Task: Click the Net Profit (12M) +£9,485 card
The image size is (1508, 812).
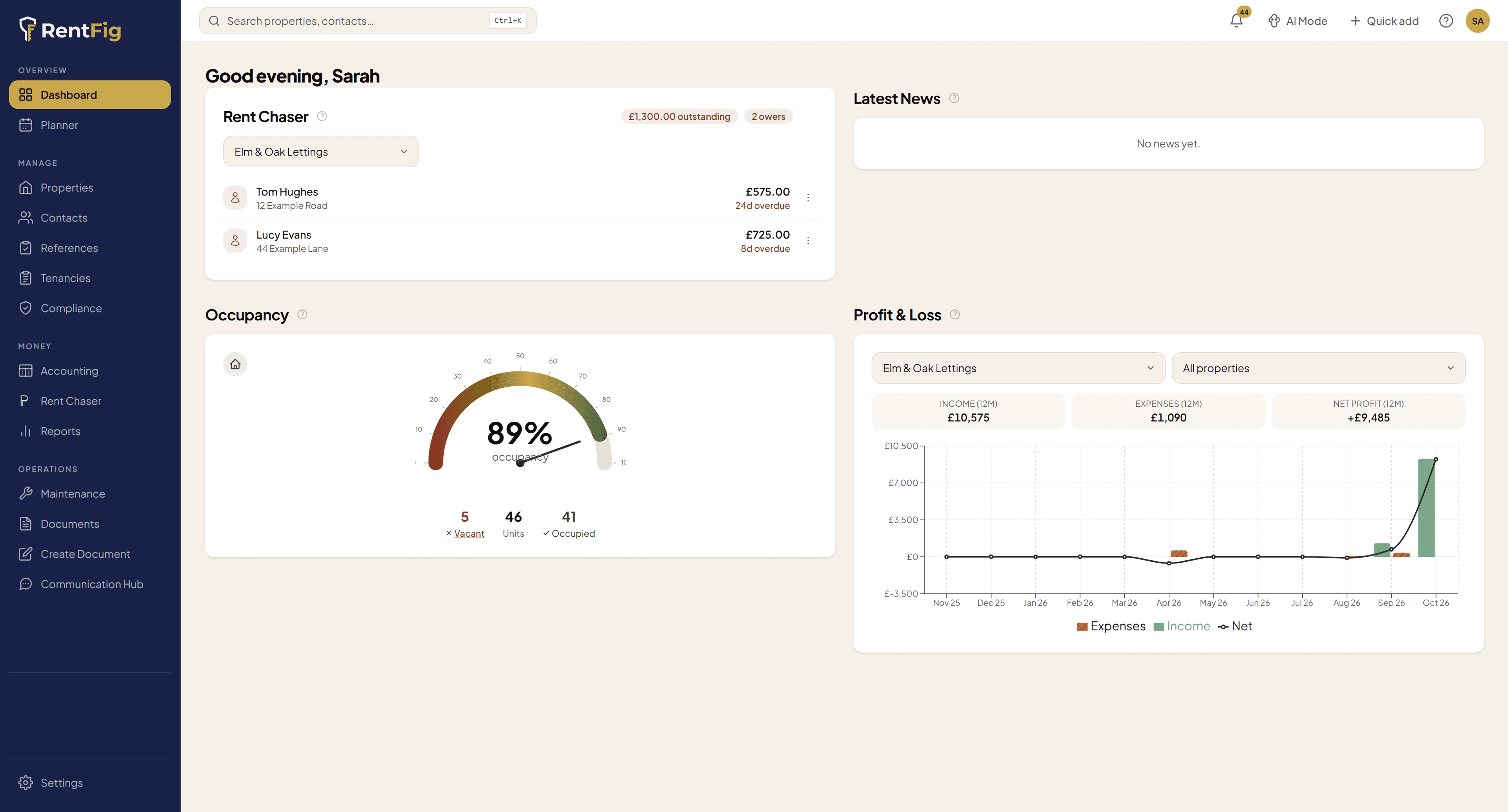Action: pos(1368,411)
